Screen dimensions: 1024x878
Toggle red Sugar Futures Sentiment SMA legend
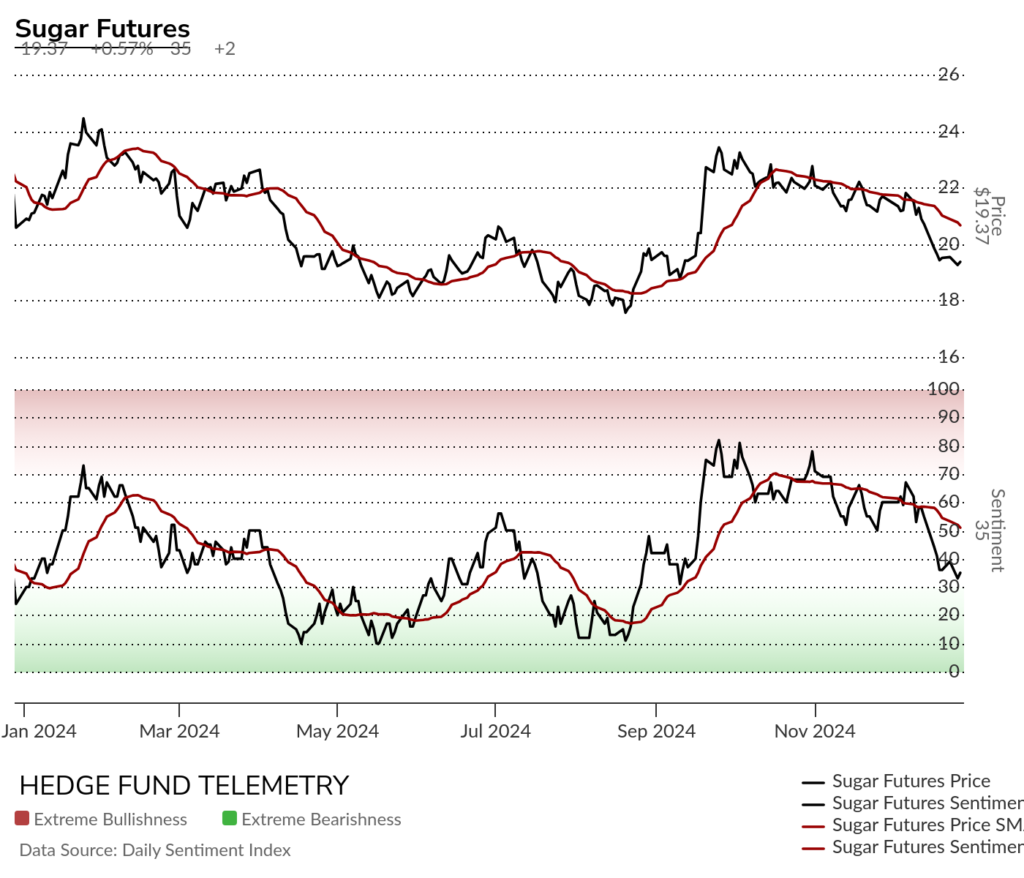pyautogui.click(x=912, y=847)
